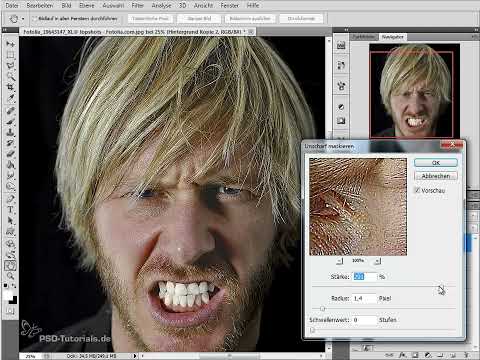
Task: Select the History Brush tool
Action: [10, 143]
